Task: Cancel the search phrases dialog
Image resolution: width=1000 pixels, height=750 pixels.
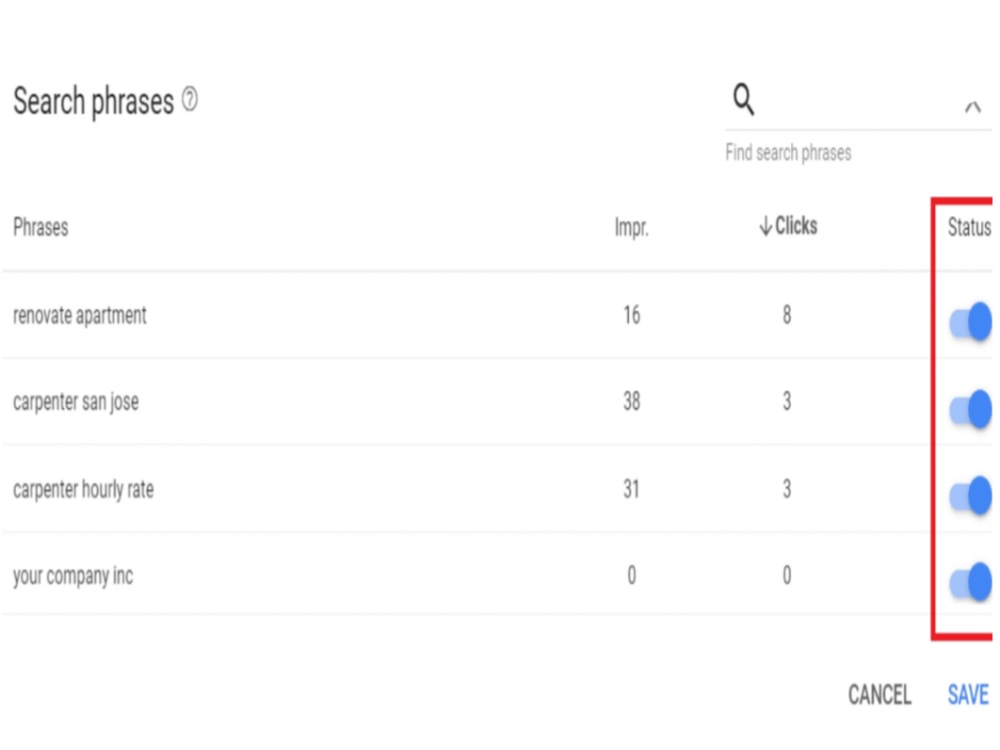Action: [x=879, y=695]
